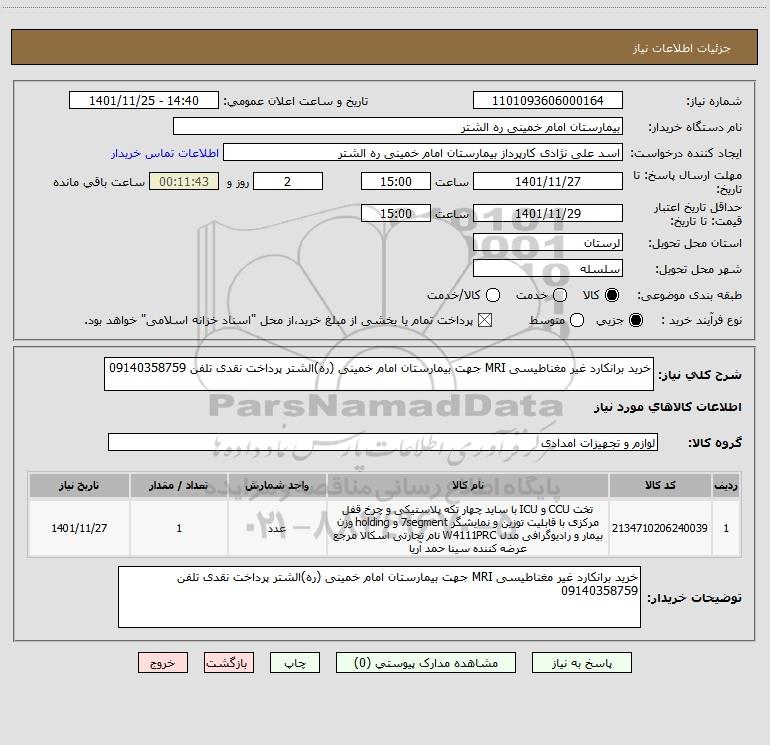770x745 pixels.
Task: Click the پاسخ به نیاز button
Action: point(581,663)
